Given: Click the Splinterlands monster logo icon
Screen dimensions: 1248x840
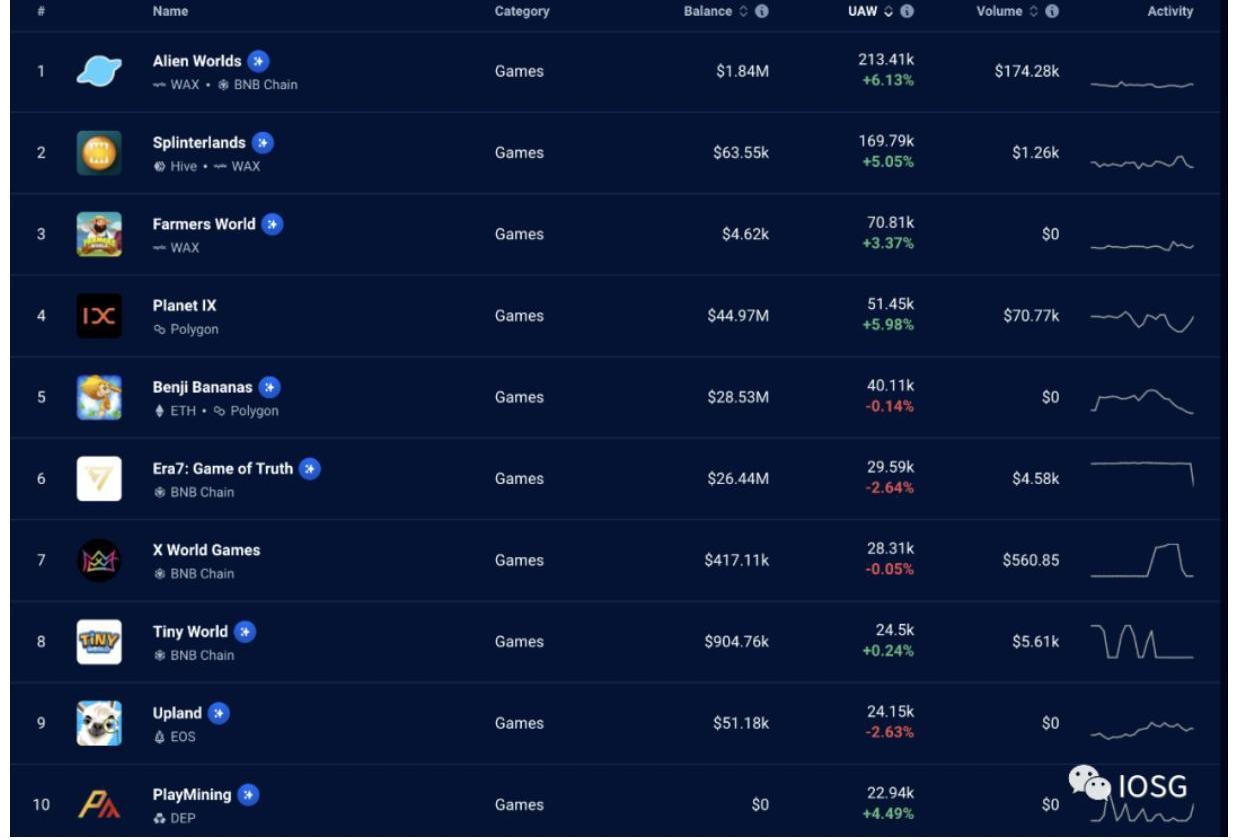Looking at the screenshot, I should pos(99,153).
